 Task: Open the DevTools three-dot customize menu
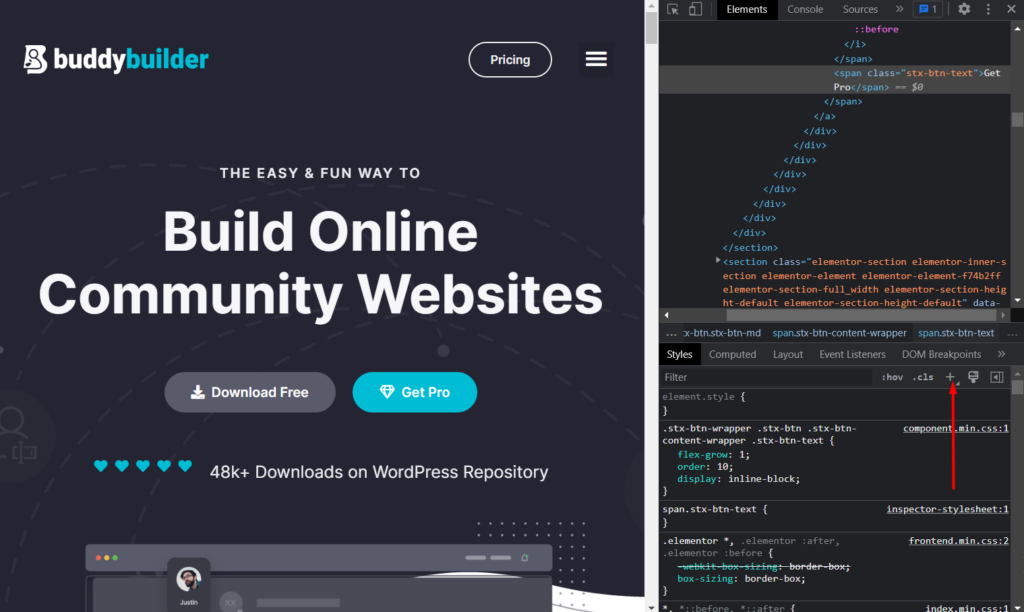pyautogui.click(x=988, y=9)
